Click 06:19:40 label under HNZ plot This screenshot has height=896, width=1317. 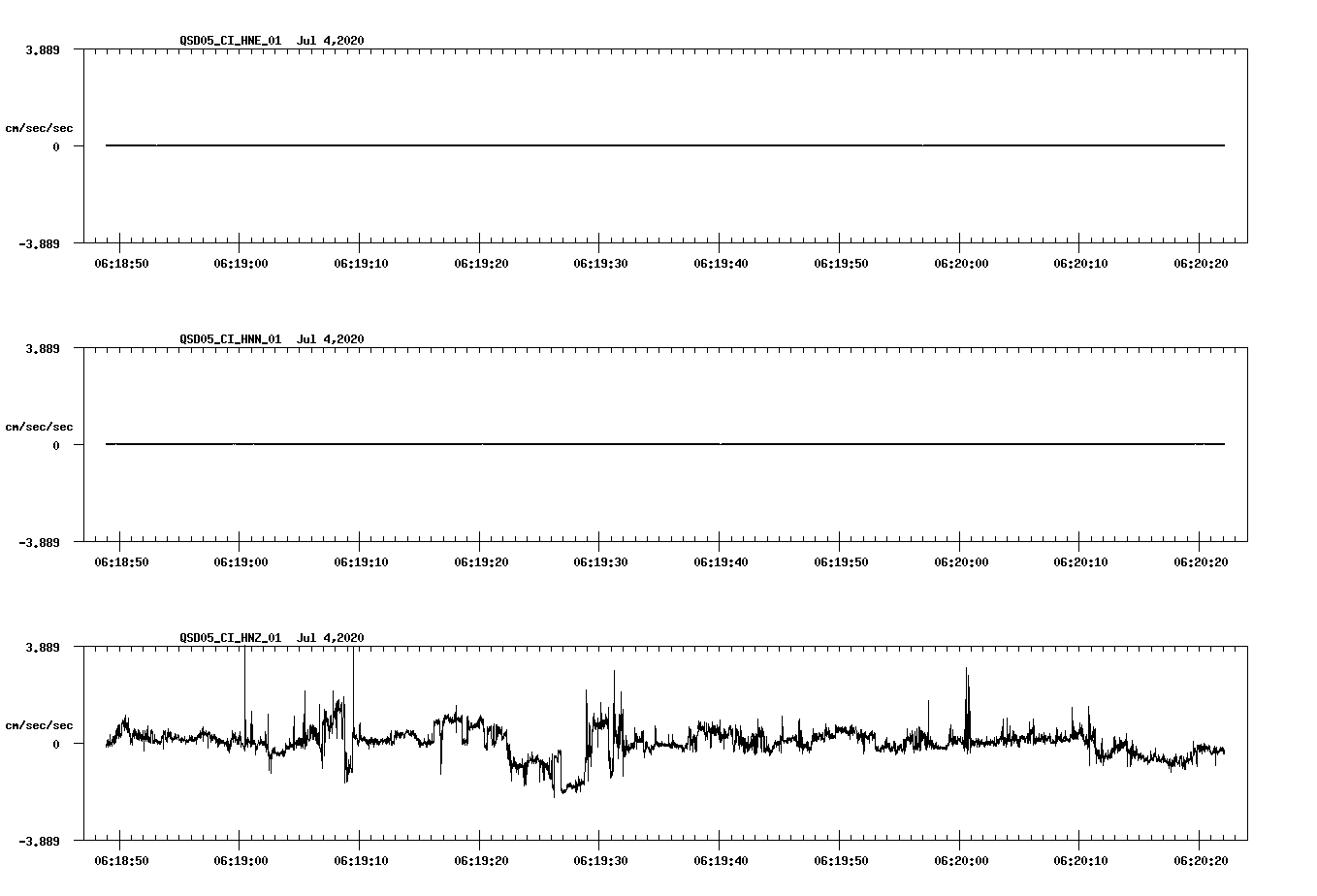pyautogui.click(x=721, y=861)
